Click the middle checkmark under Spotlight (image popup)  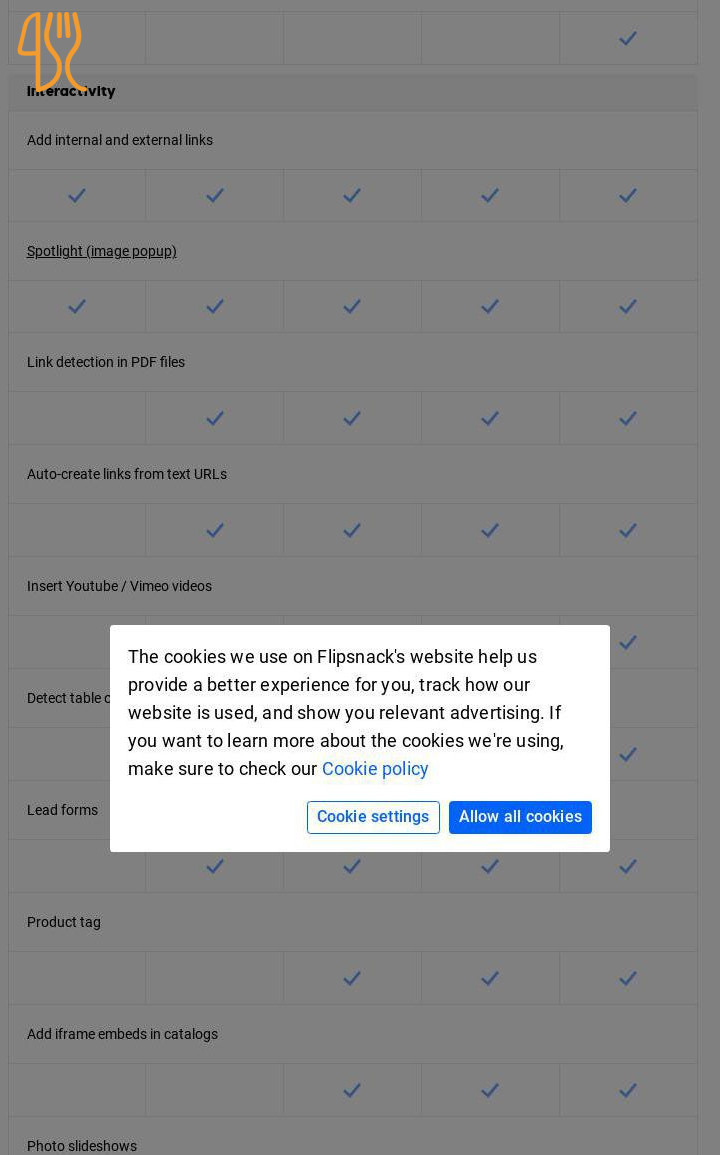352,307
